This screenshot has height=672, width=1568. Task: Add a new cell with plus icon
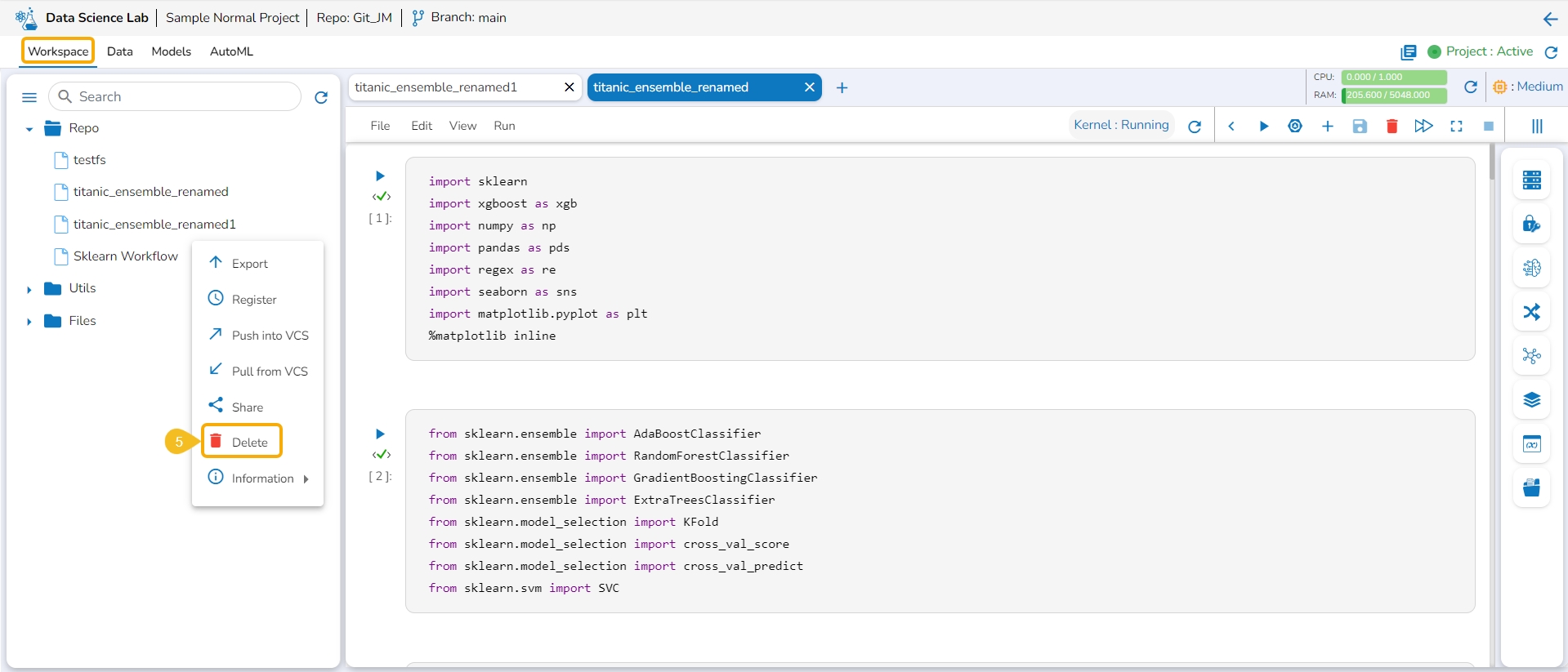[1327, 126]
